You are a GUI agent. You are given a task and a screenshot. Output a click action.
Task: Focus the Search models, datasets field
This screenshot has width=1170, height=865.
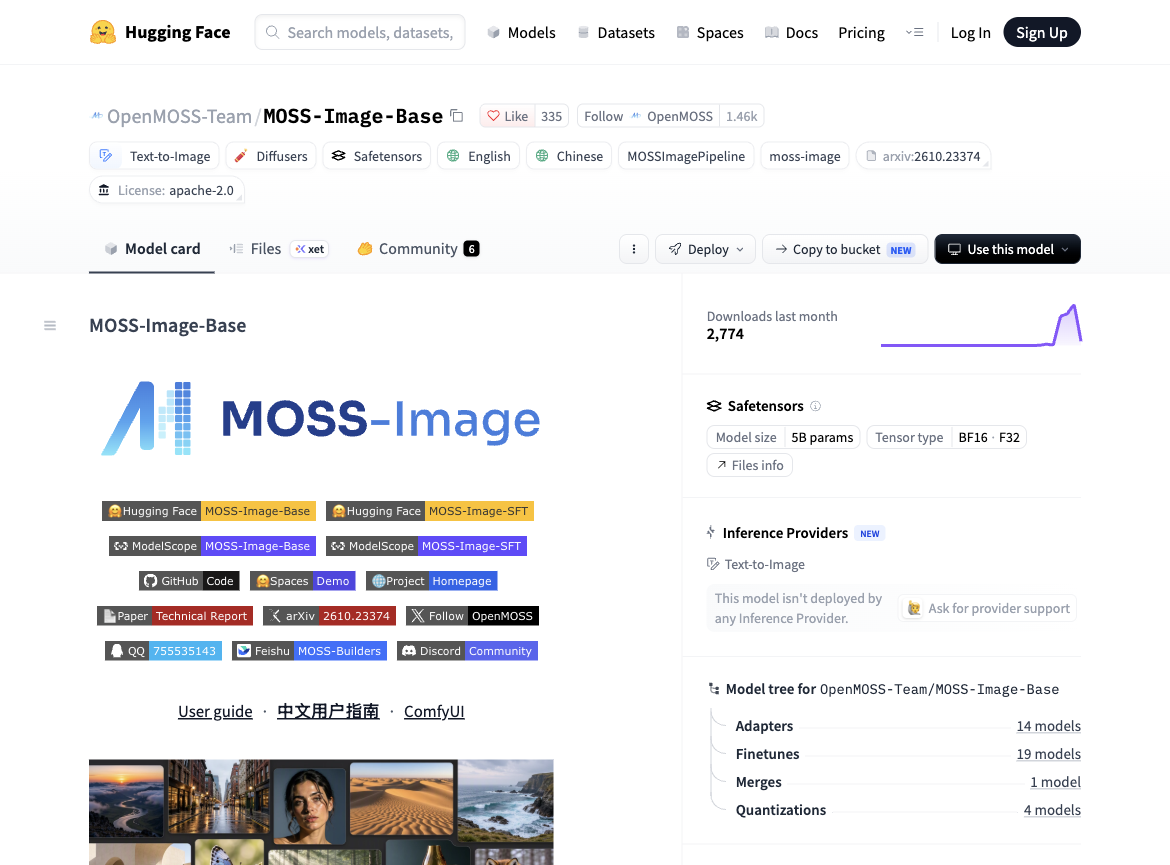(x=360, y=32)
